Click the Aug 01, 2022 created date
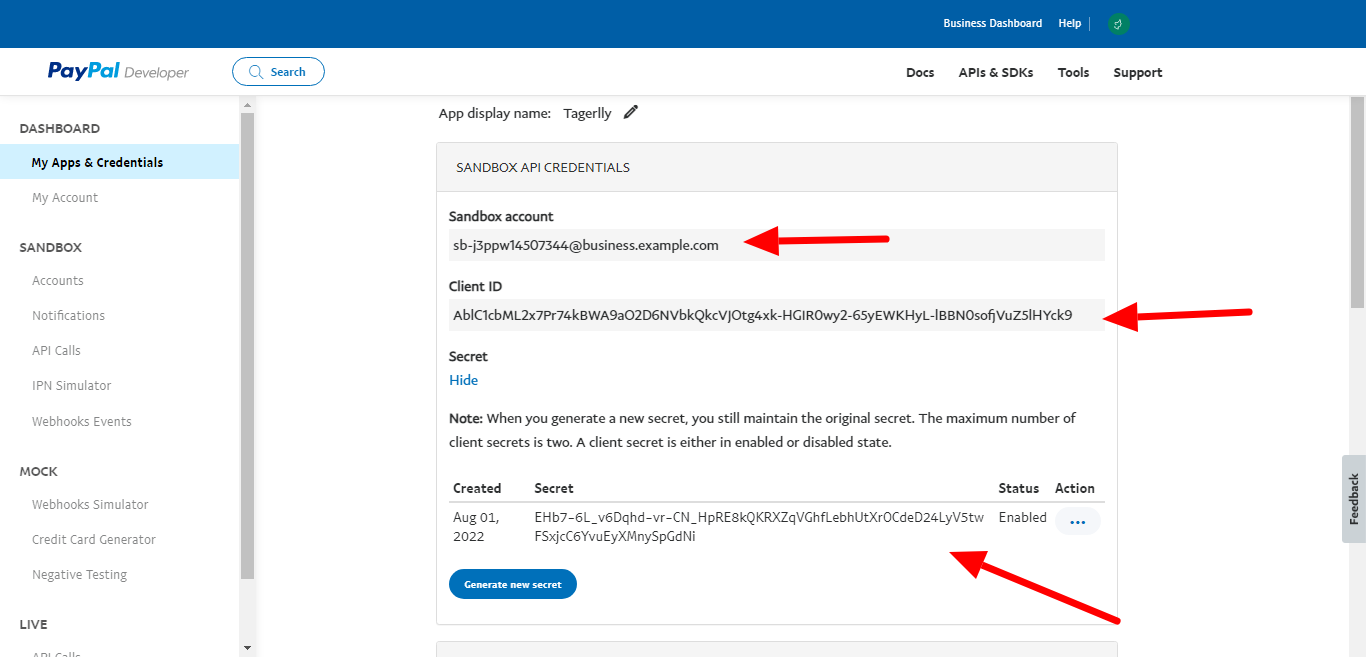 click(476, 527)
